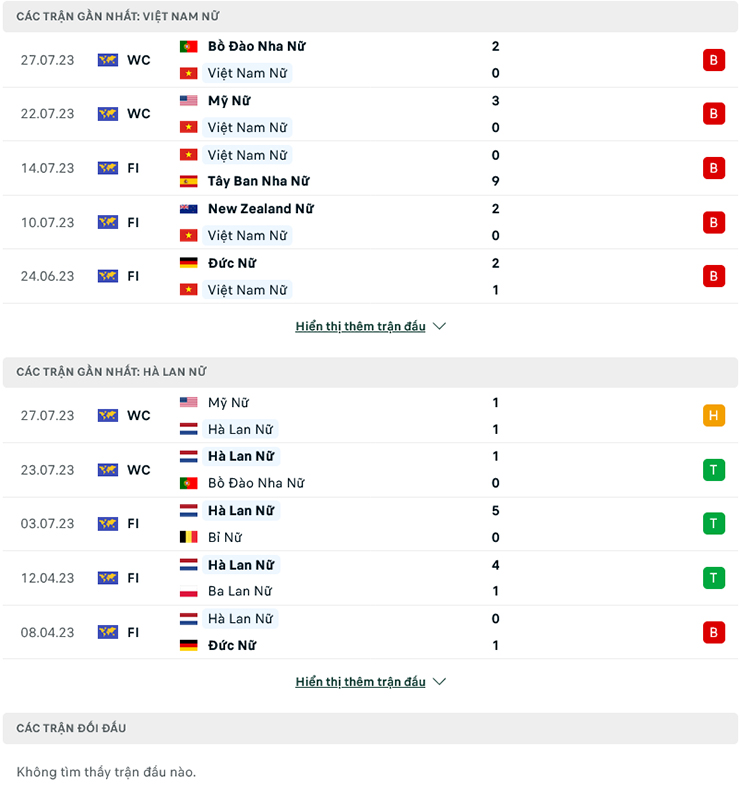Click the Portugal flag in the 27.07.23 match
The image size is (740, 794).
pyautogui.click(x=188, y=47)
